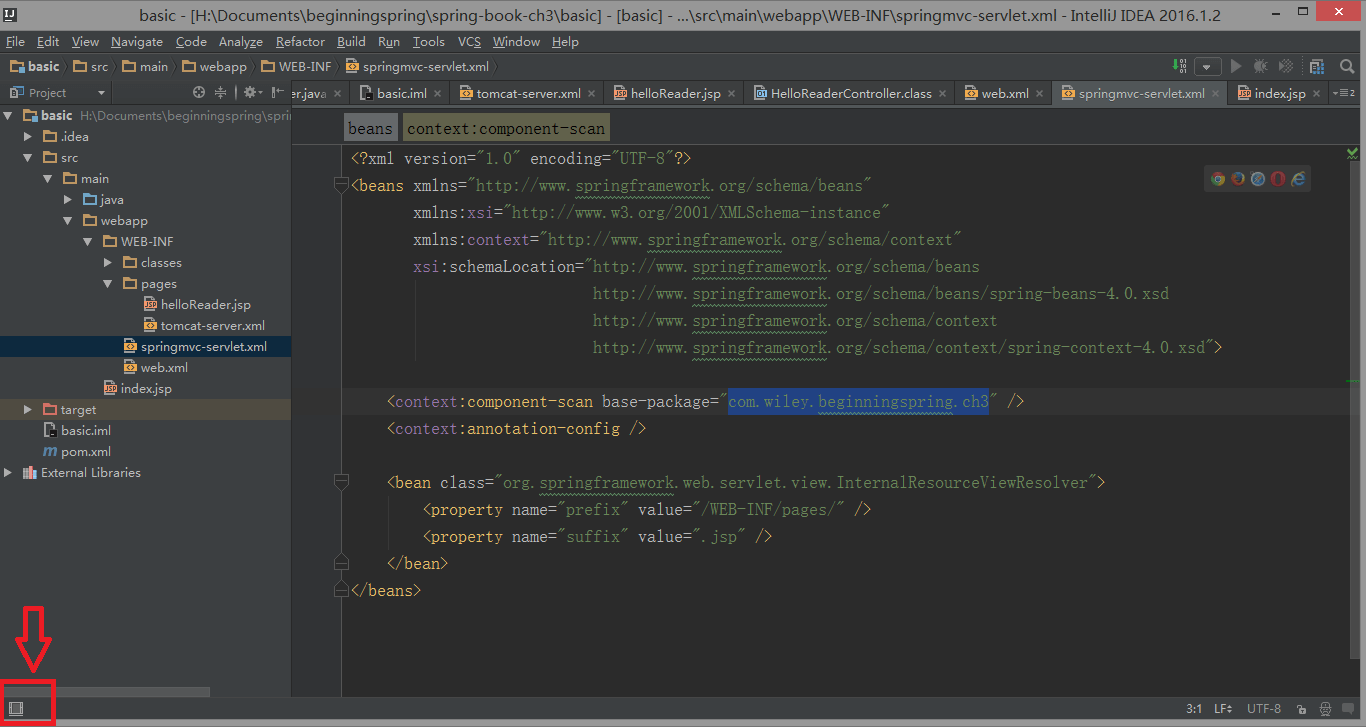Image resolution: width=1366 pixels, height=727 pixels.
Task: Switch to the helloReader.jsp tab
Action: tap(676, 93)
